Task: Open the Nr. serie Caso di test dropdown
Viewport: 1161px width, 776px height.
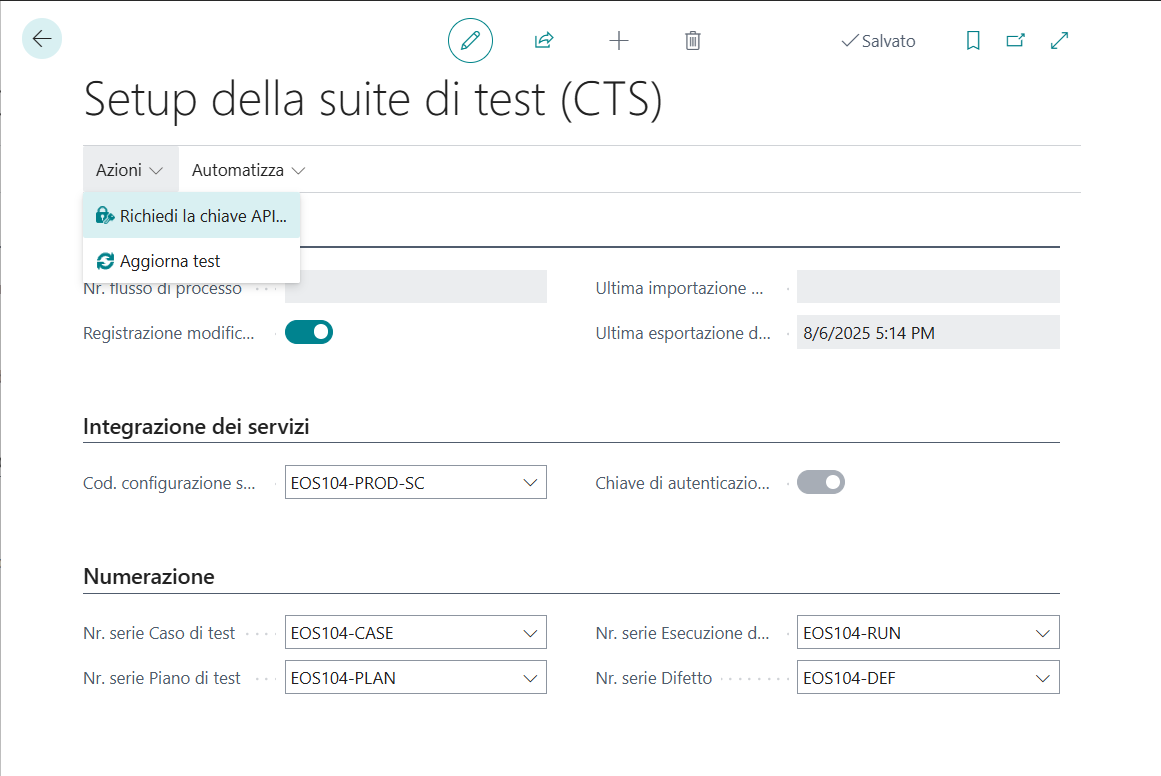Action: [530, 633]
